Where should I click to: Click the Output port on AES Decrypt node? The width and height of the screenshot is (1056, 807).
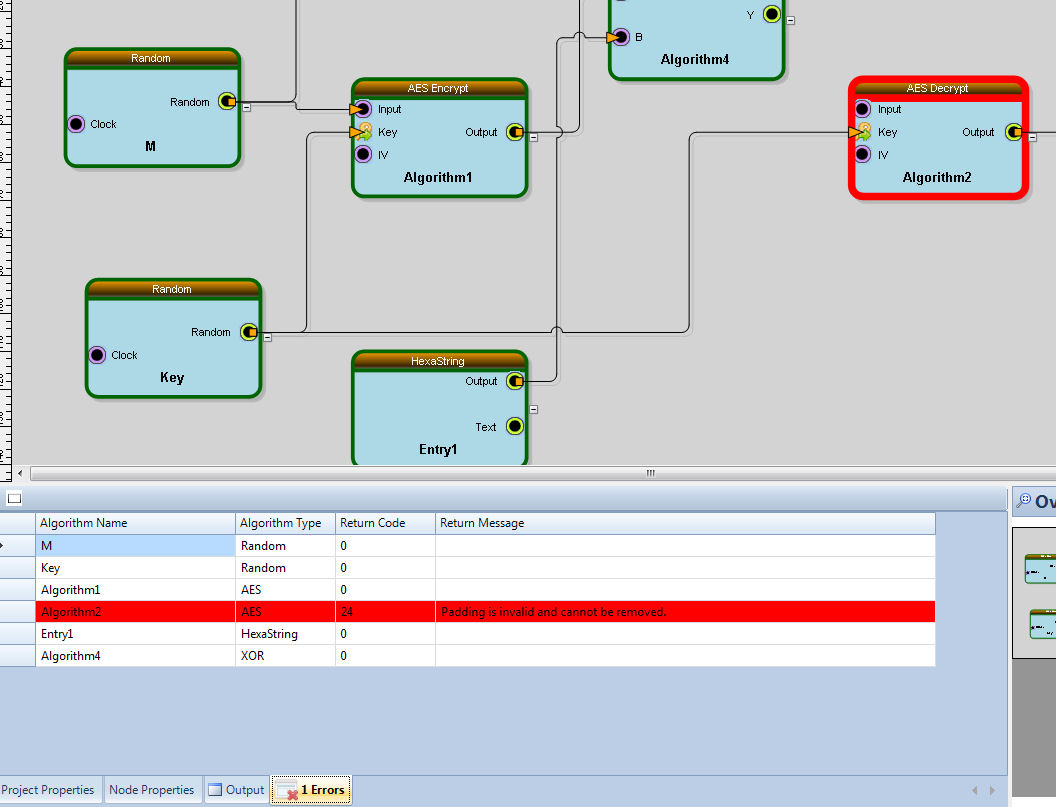pyautogui.click(x=1013, y=132)
